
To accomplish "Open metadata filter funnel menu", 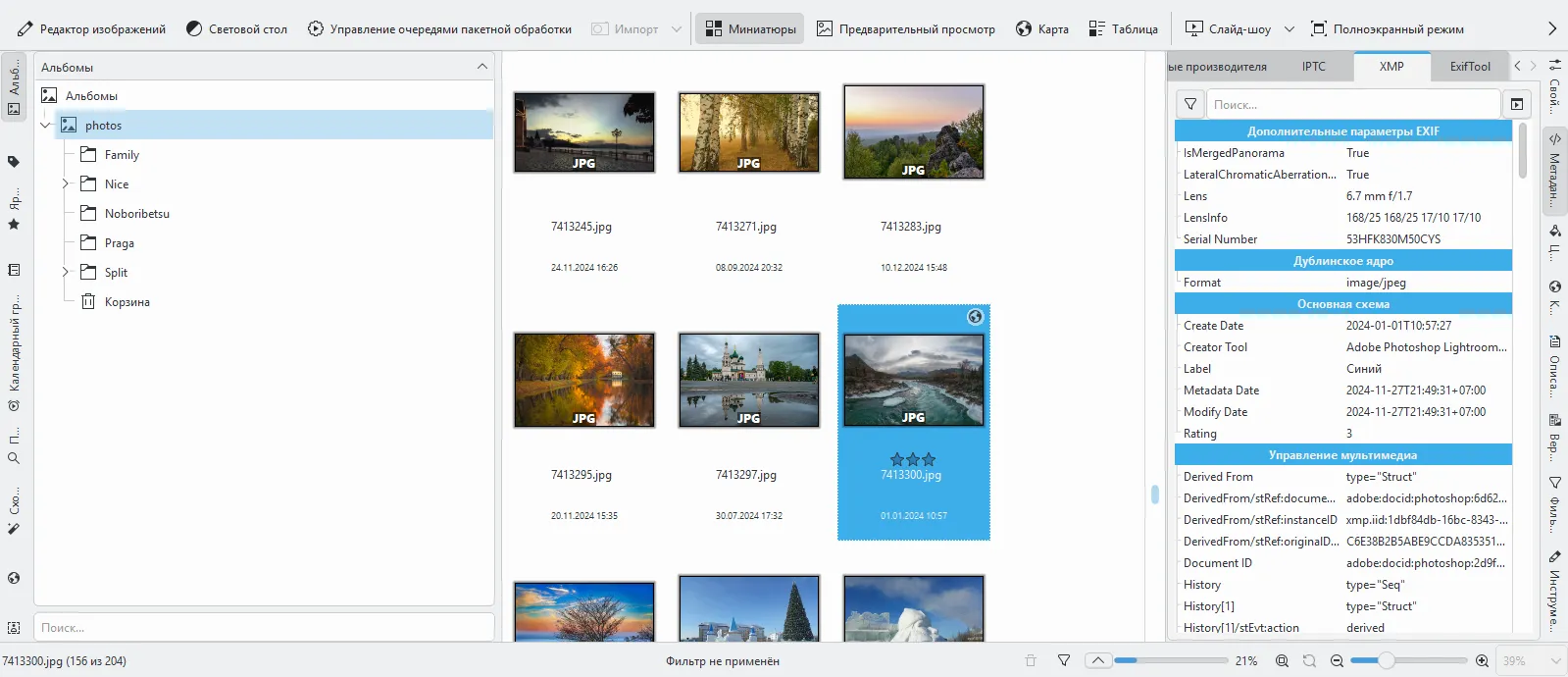I will coord(1190,104).
